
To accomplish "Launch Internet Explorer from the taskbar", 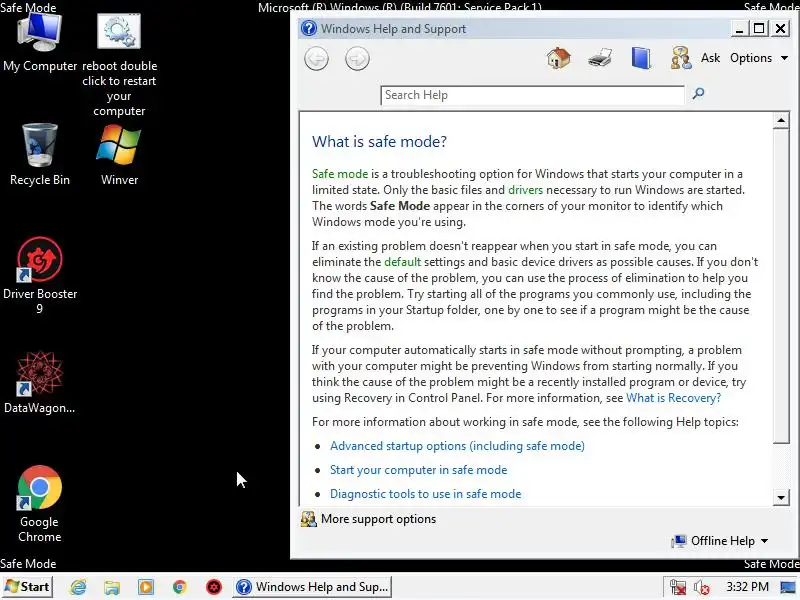I will click(x=78, y=587).
